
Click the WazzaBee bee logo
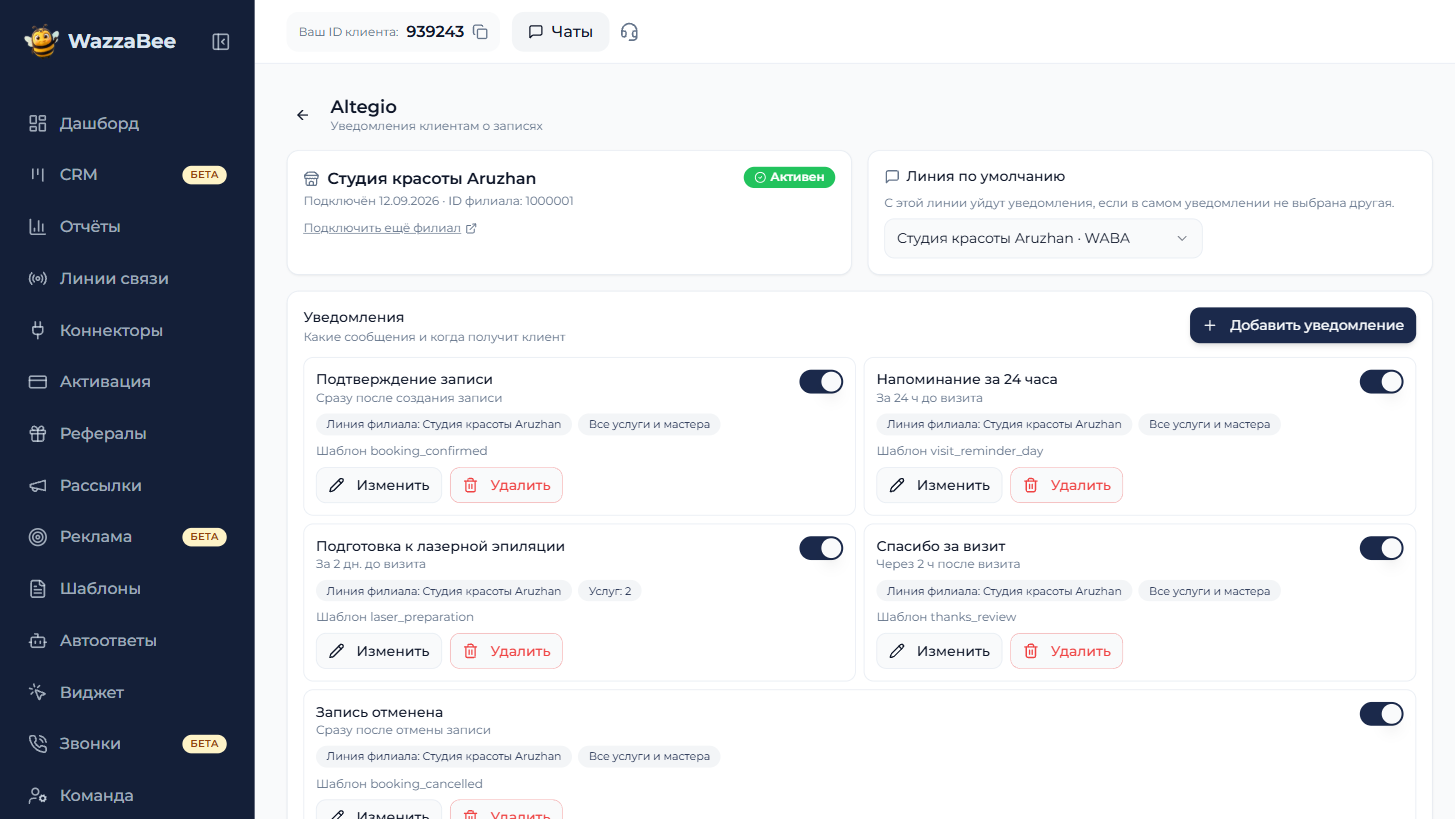click(x=42, y=41)
